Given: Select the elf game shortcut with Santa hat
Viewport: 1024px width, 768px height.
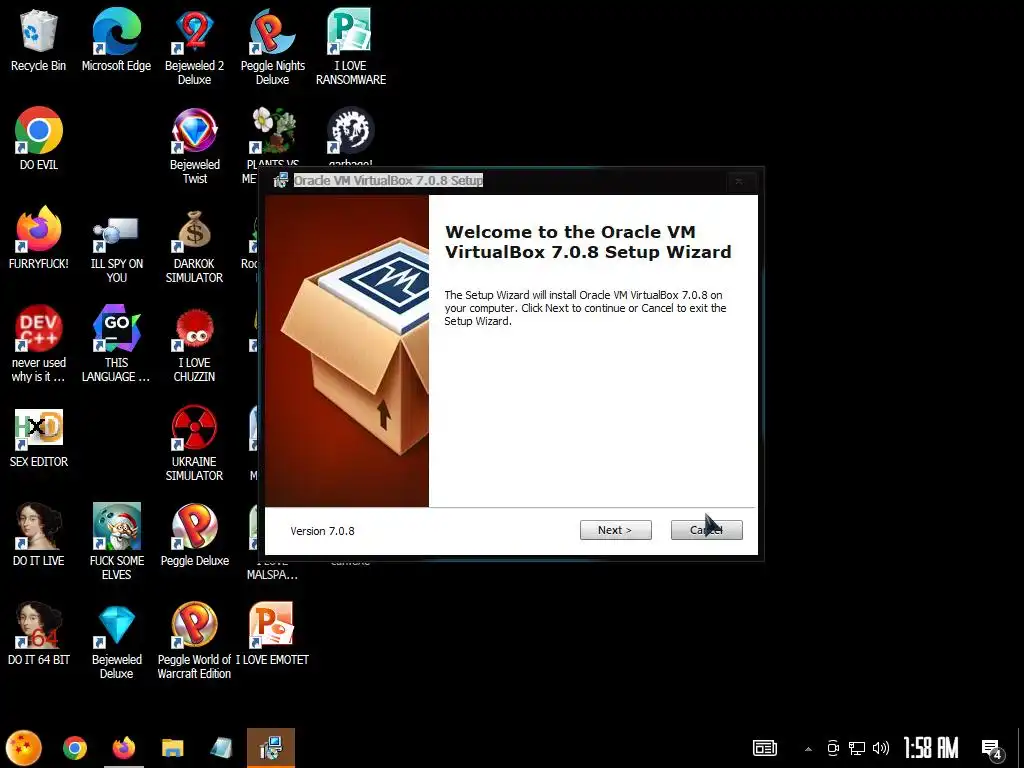Looking at the screenshot, I should 116,541.
